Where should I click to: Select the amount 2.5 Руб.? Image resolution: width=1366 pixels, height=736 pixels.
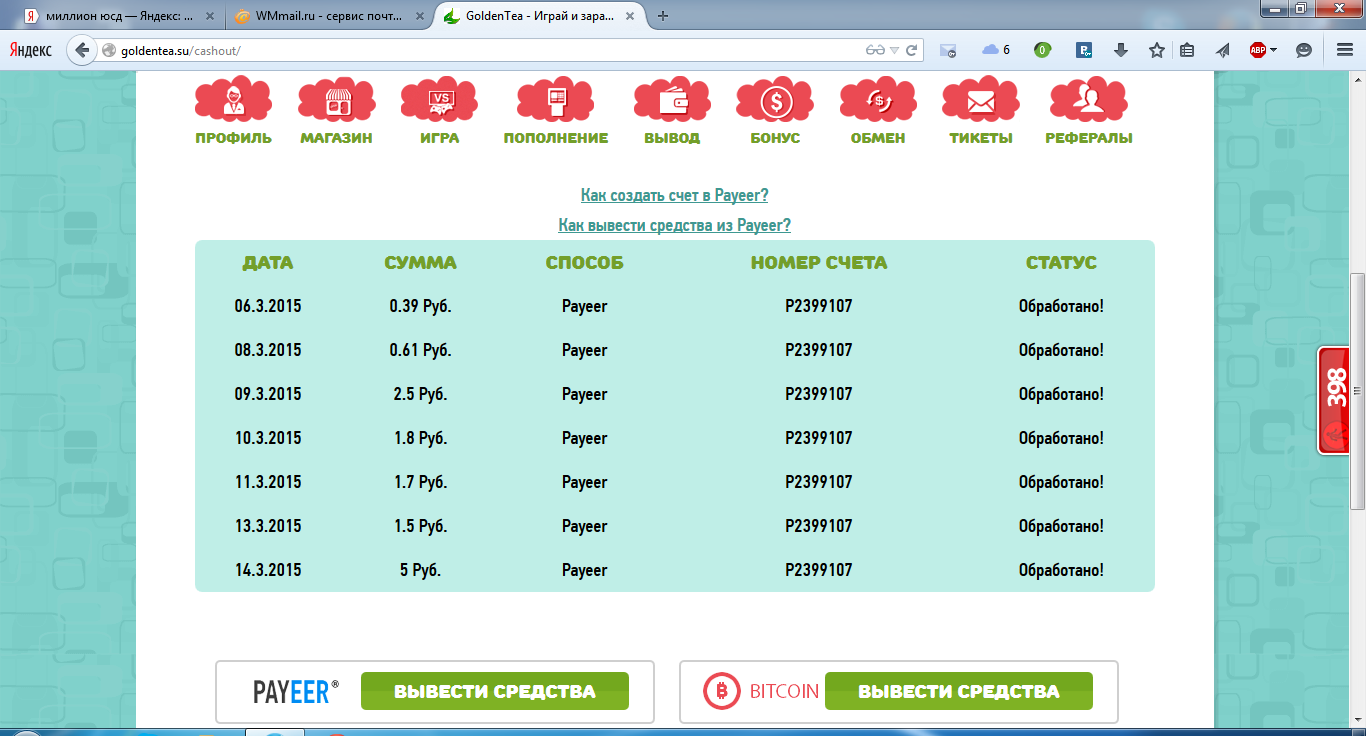[420, 394]
